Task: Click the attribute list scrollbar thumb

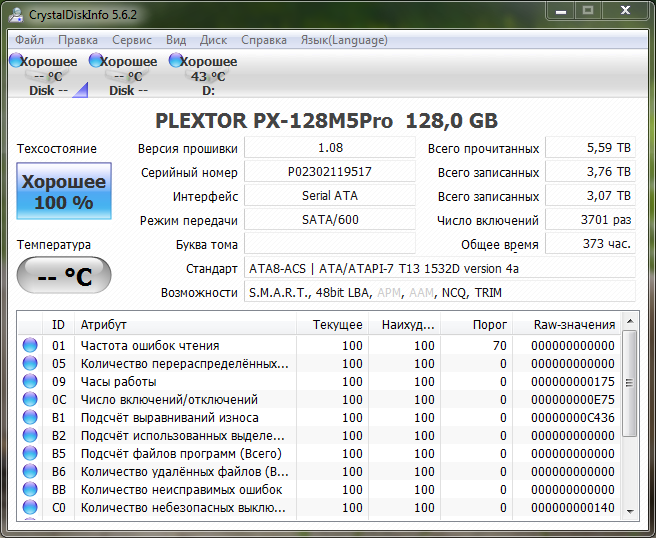Action: point(629,383)
